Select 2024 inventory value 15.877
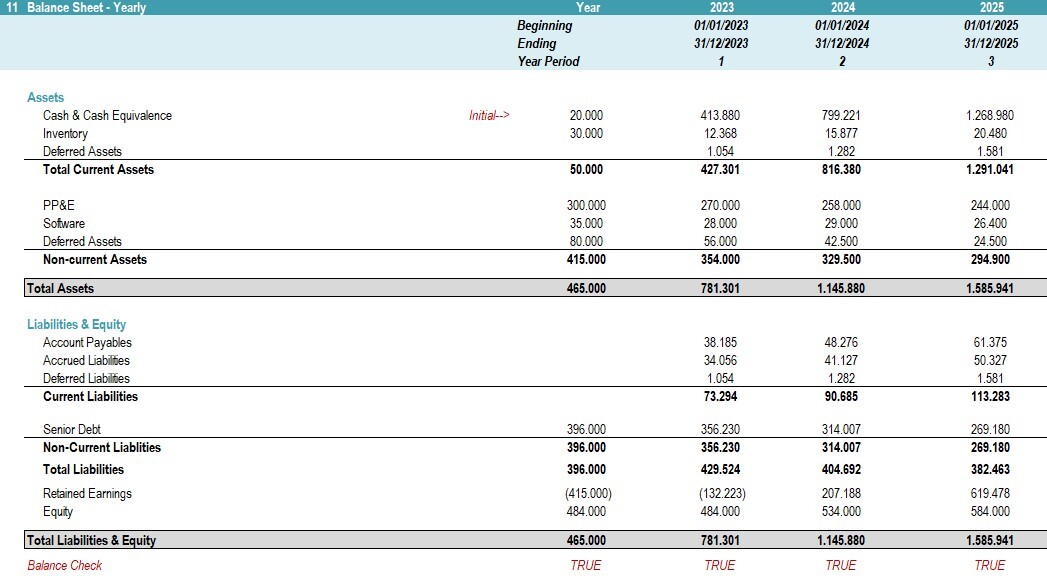The width and height of the screenshot is (1047, 580). [841, 133]
